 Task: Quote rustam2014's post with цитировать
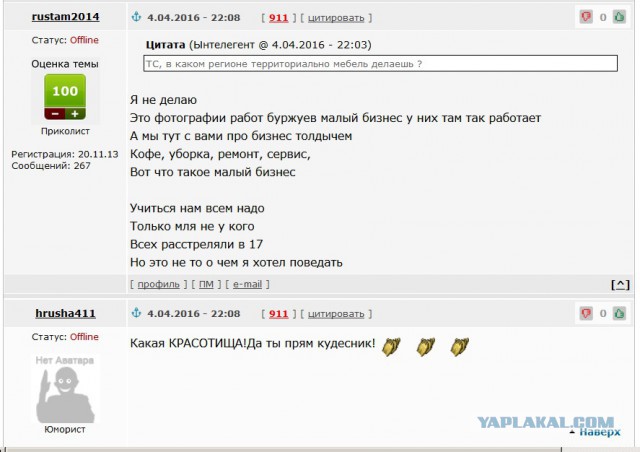click(336, 18)
